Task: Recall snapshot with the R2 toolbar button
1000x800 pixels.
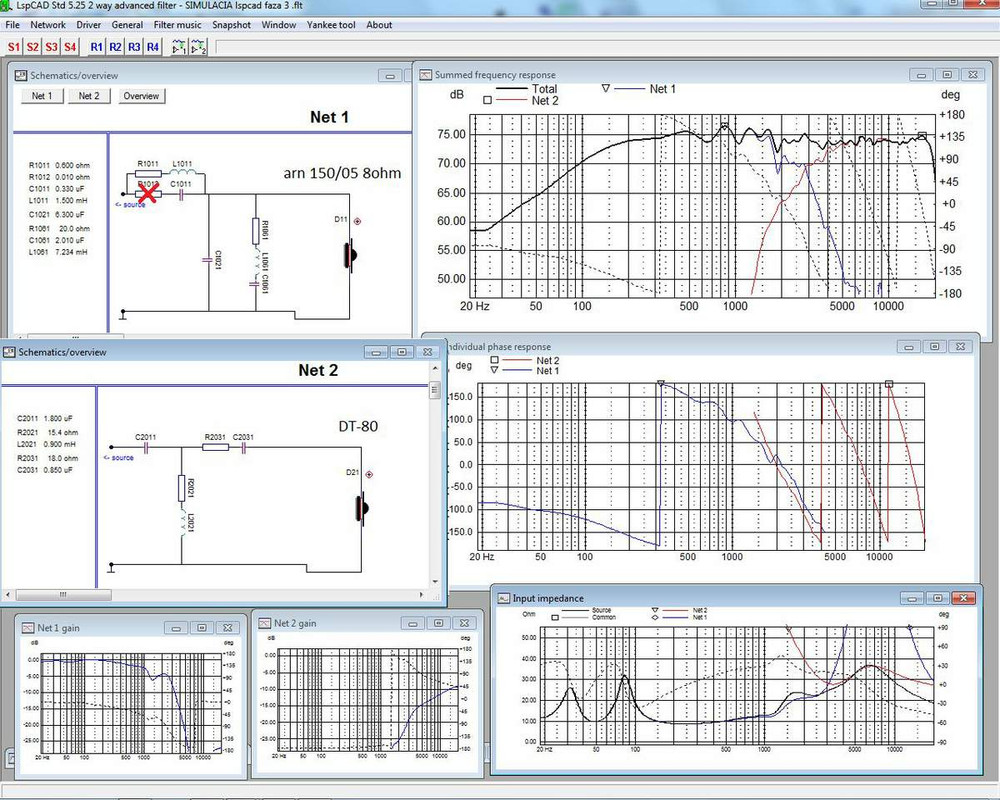Action: point(115,47)
